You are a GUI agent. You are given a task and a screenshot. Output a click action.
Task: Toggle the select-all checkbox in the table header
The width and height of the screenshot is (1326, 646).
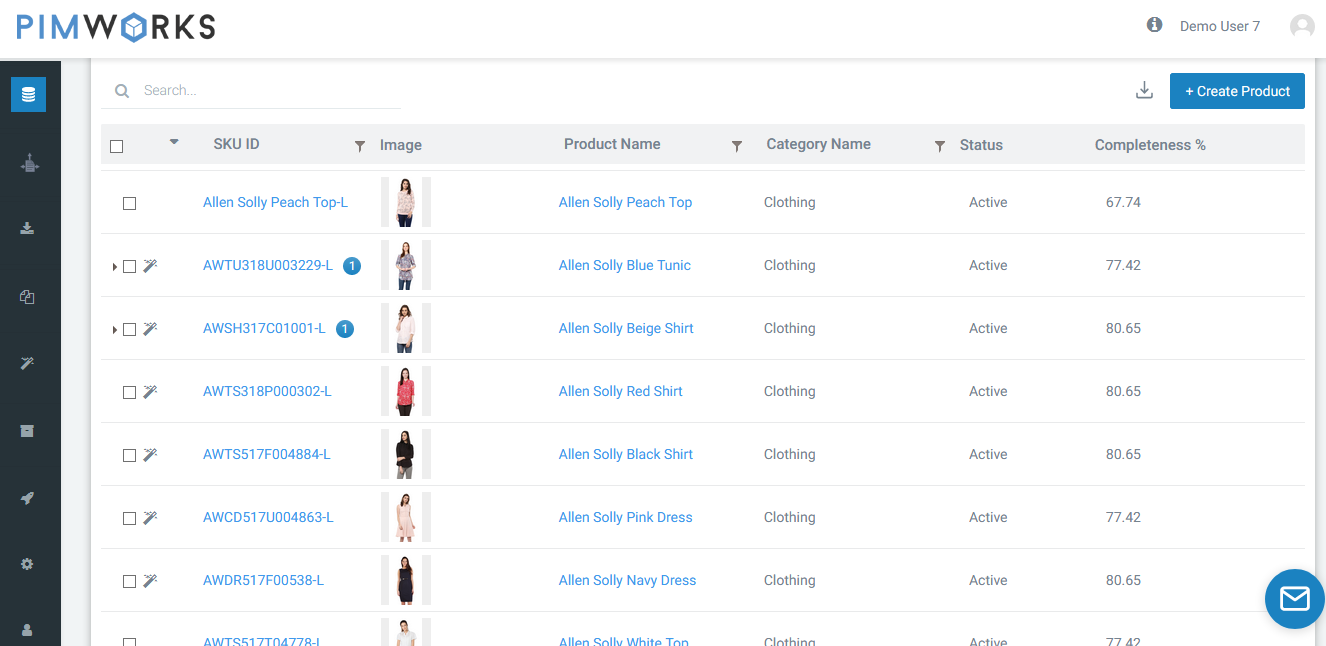click(x=117, y=146)
